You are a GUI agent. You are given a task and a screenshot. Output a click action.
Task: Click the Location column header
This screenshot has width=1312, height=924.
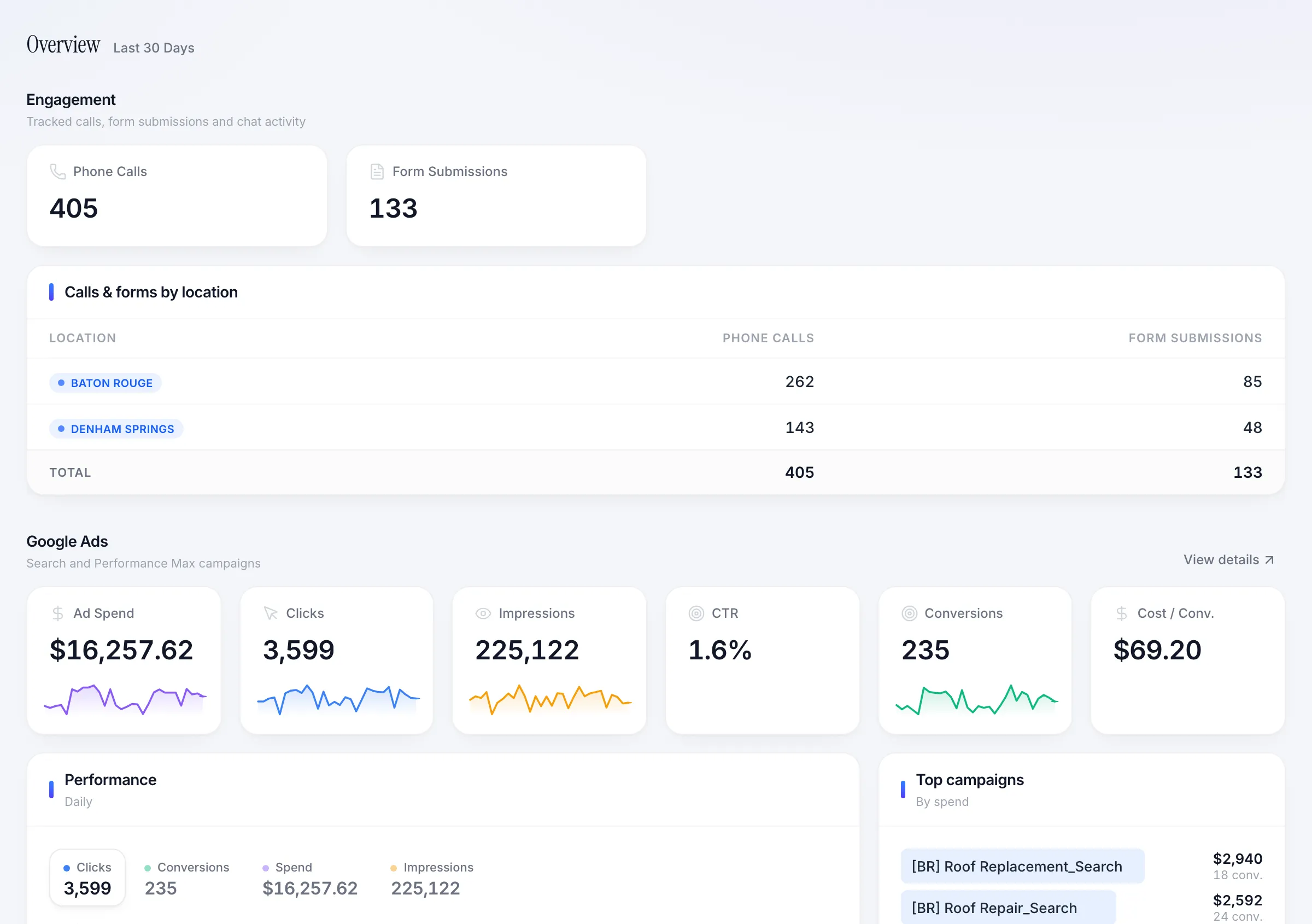coord(83,338)
